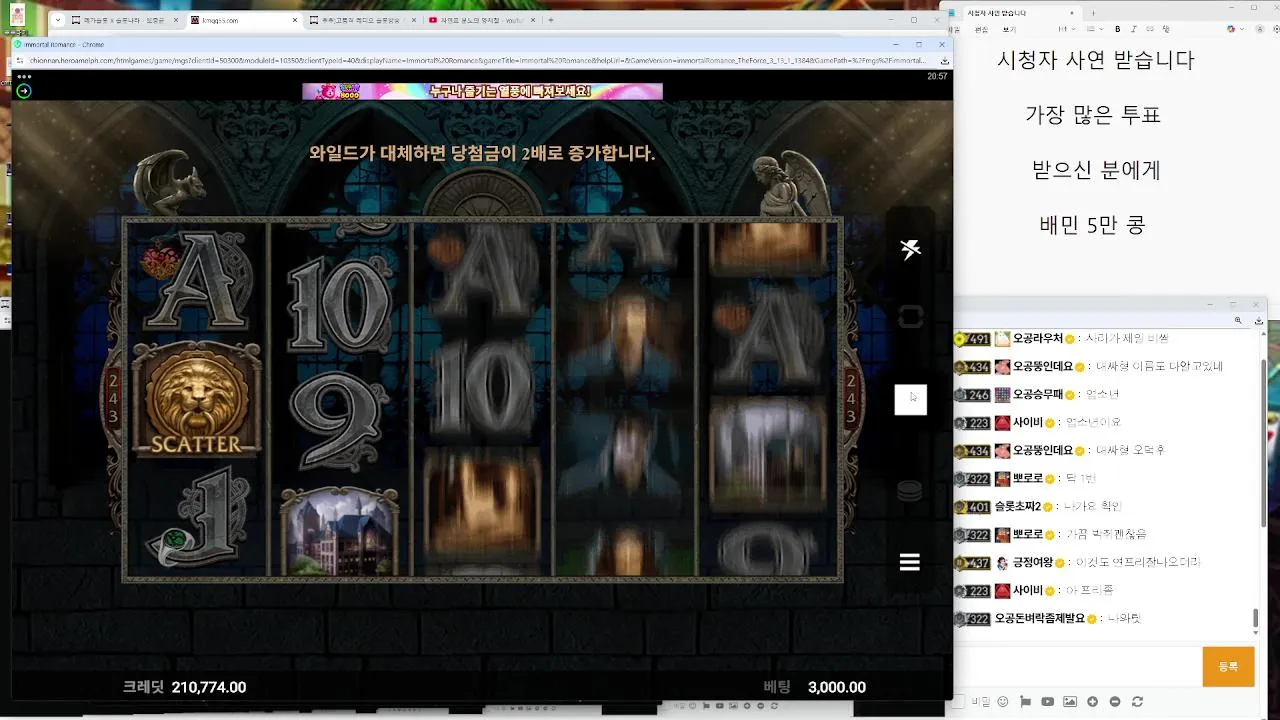The height and width of the screenshot is (720, 1280).
Task: Click the Notepad line 배민 5만 콩
Action: 1092,225
